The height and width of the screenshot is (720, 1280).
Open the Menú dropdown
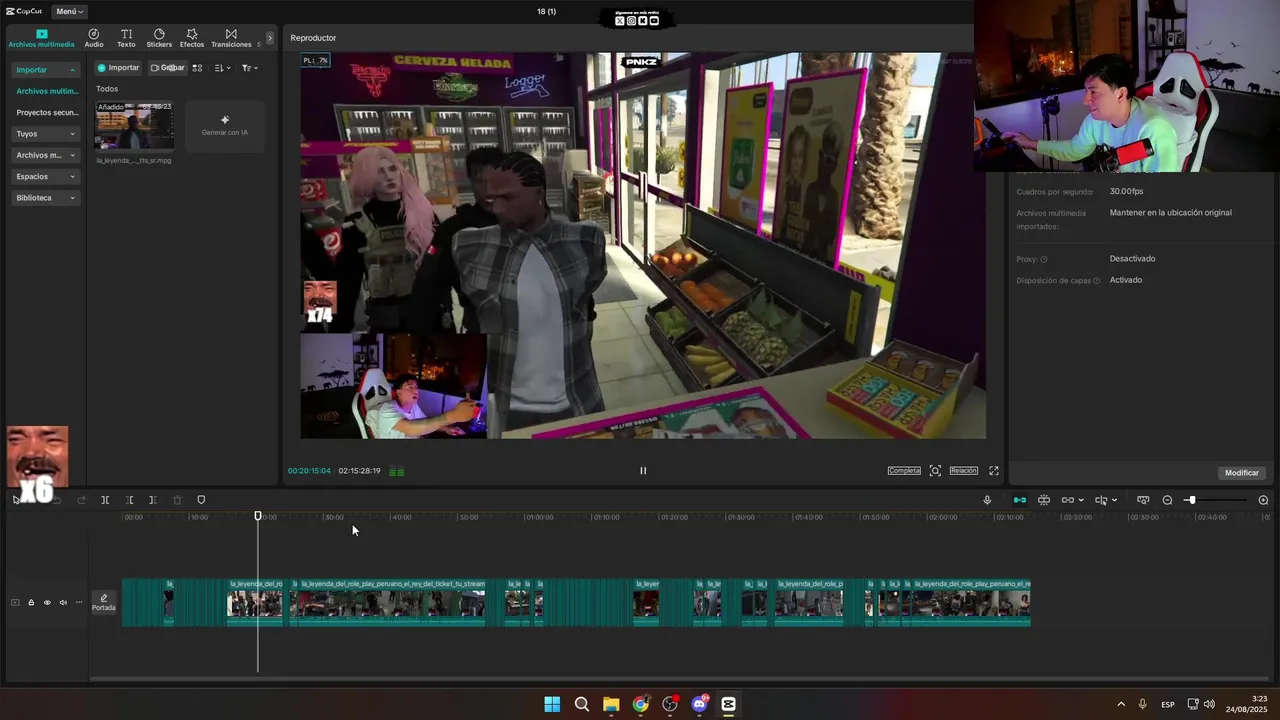click(70, 11)
